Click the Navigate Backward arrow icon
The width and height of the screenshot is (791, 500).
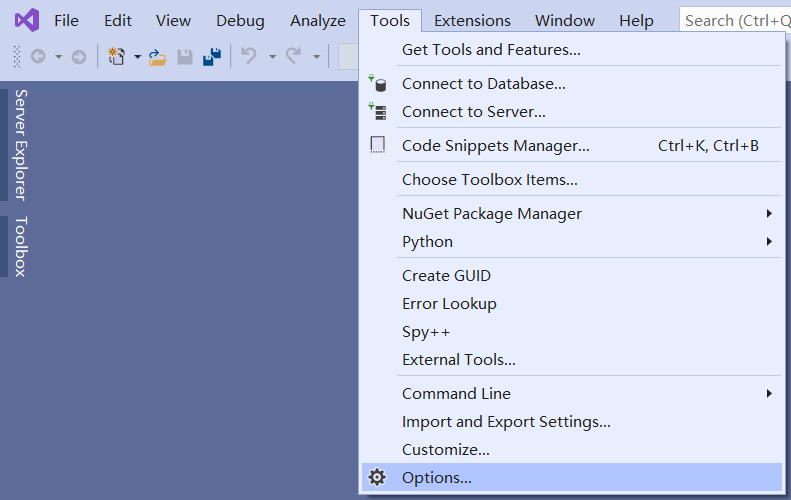tap(38, 57)
